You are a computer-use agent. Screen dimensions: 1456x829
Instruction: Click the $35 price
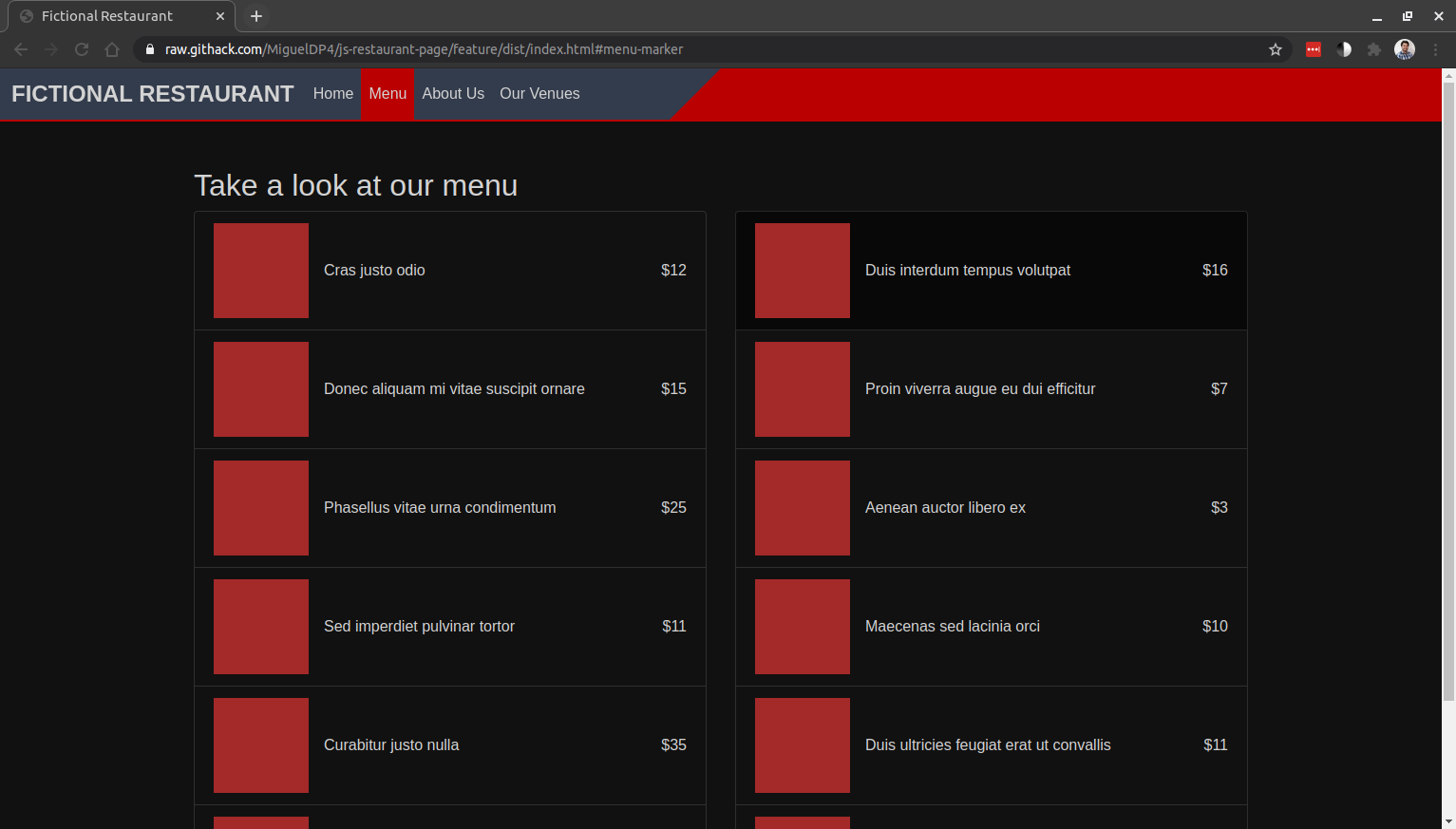click(673, 745)
